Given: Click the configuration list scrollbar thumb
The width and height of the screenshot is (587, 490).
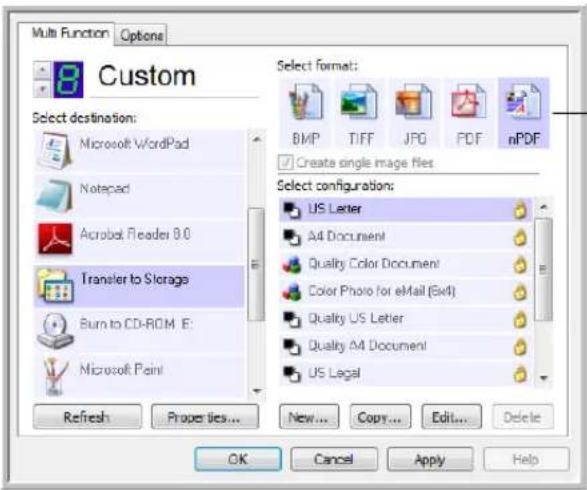Looking at the screenshot, I should point(544,269).
